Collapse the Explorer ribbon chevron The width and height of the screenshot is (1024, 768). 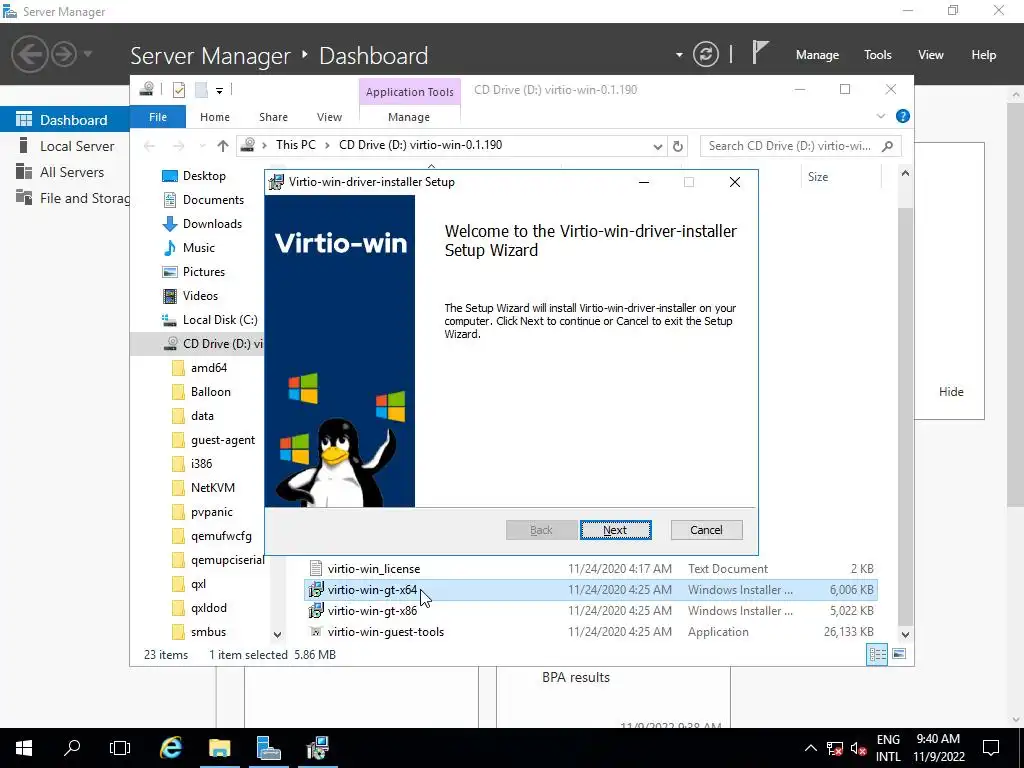[880, 116]
